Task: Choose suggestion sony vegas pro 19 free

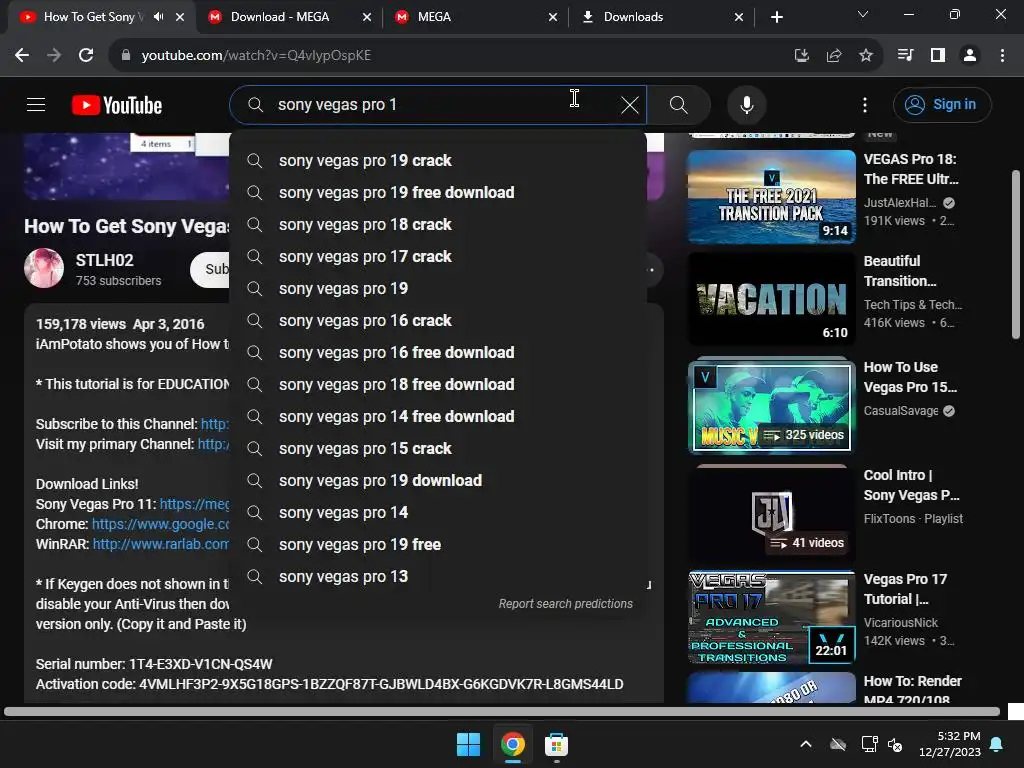Action: (438, 545)
